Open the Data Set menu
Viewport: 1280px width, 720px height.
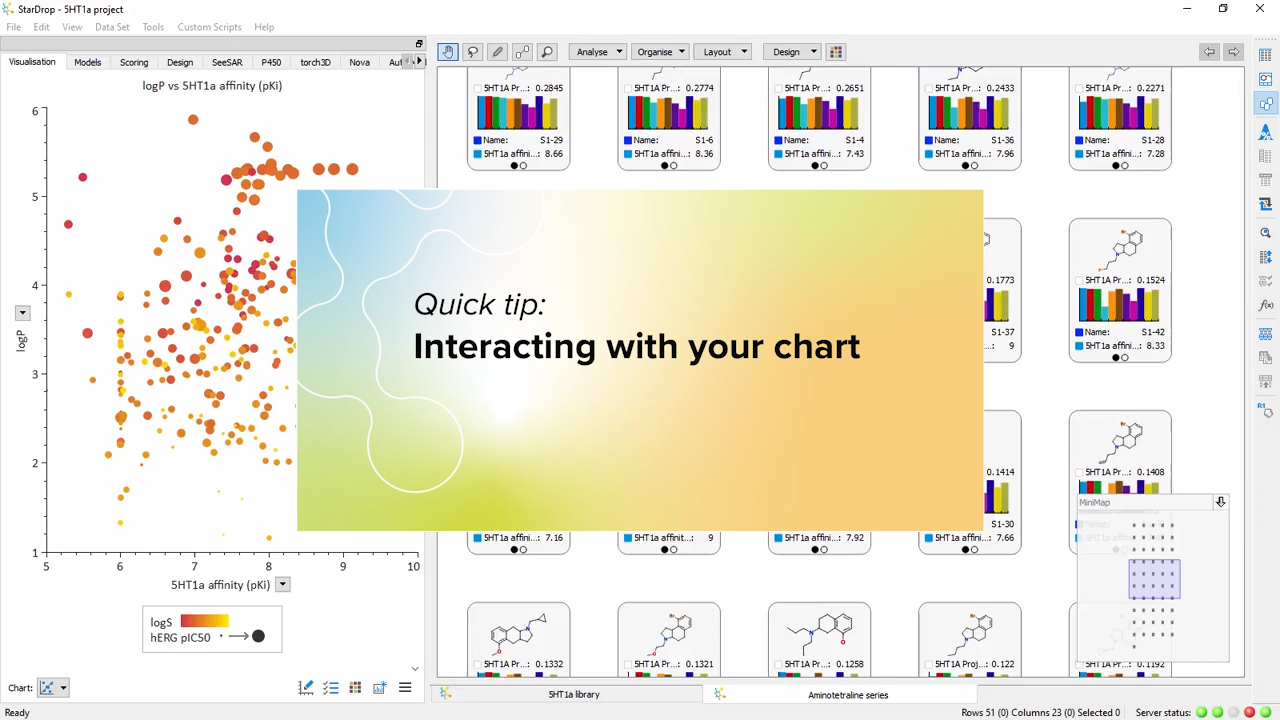112,27
